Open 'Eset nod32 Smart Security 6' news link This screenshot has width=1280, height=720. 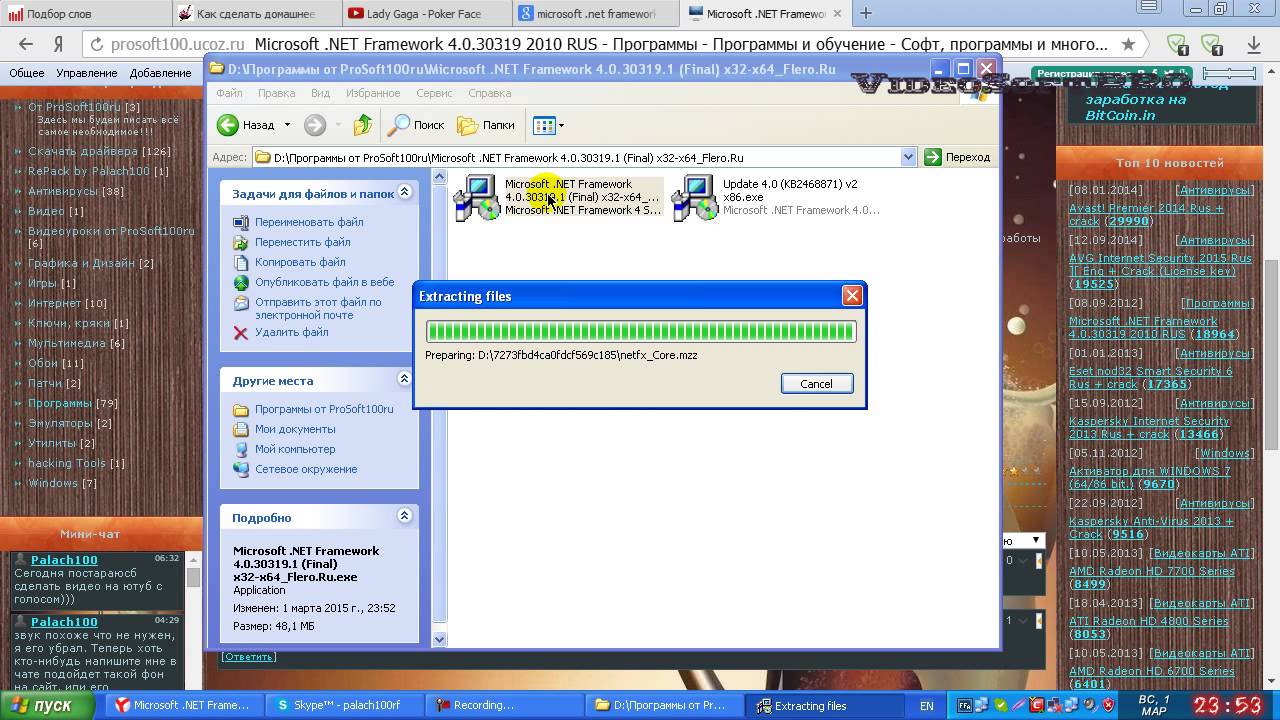1150,377
